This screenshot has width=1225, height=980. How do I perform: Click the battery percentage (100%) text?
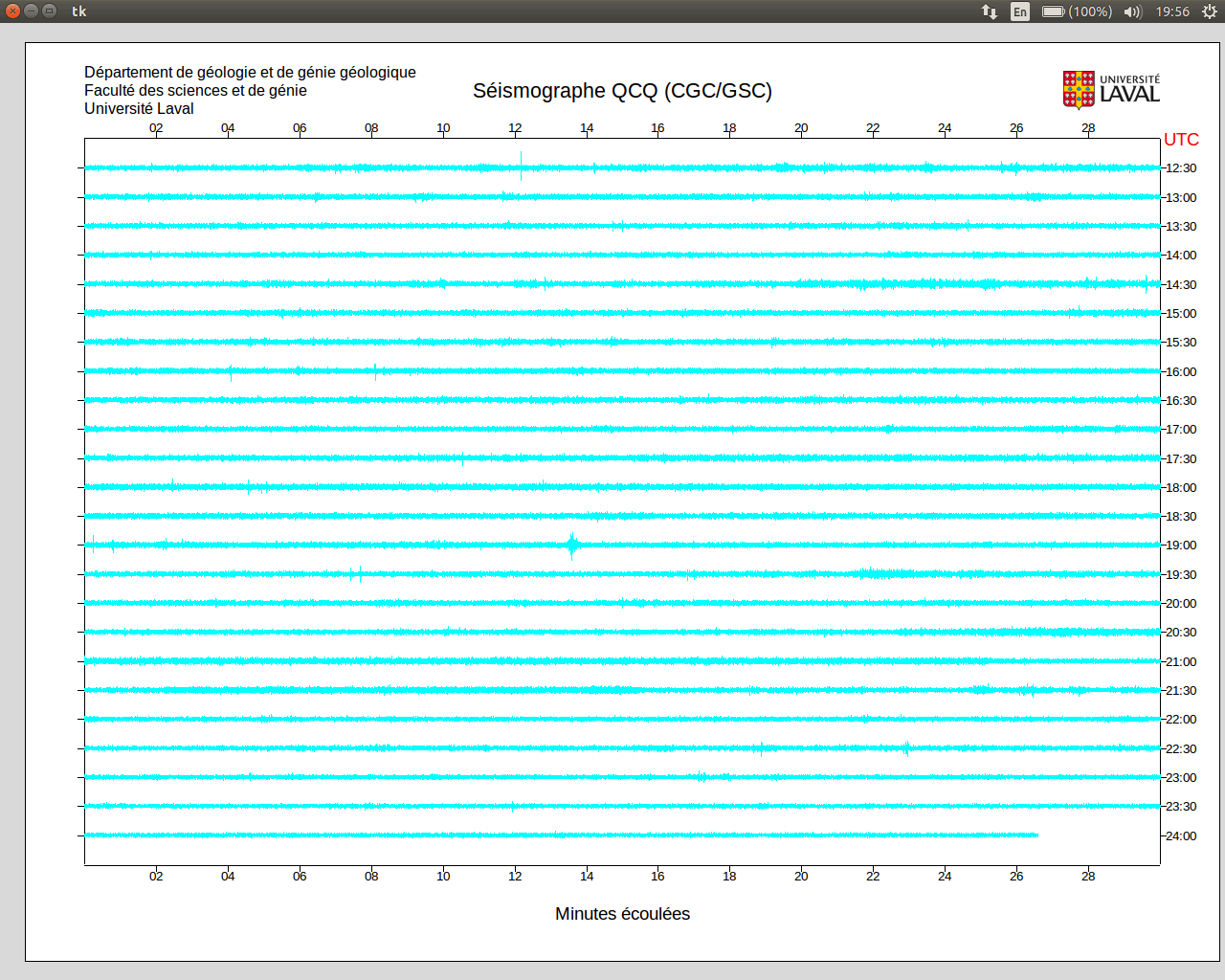[1090, 11]
